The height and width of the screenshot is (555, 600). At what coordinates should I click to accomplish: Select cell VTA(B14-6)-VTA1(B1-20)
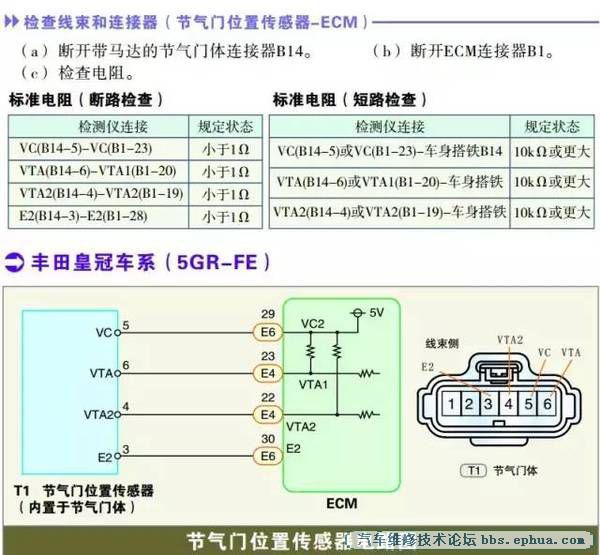coord(98,171)
